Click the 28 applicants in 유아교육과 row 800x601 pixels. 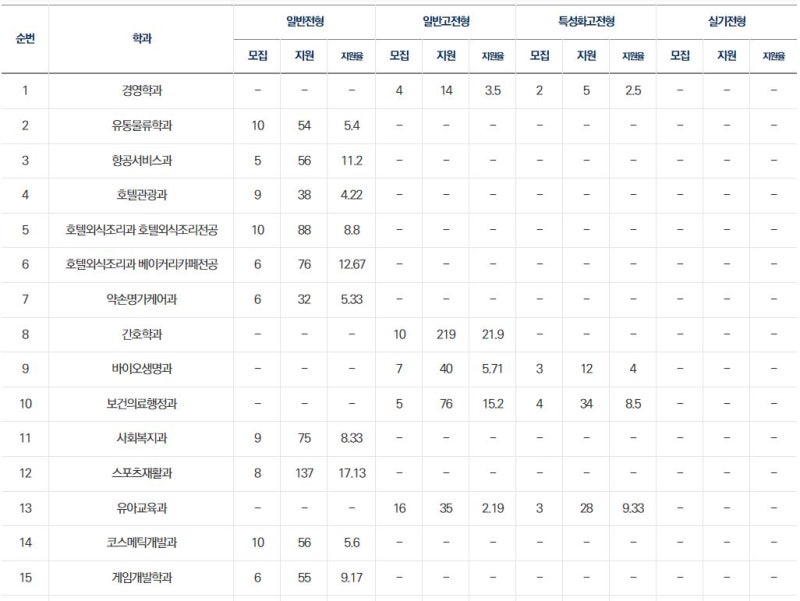(586, 508)
